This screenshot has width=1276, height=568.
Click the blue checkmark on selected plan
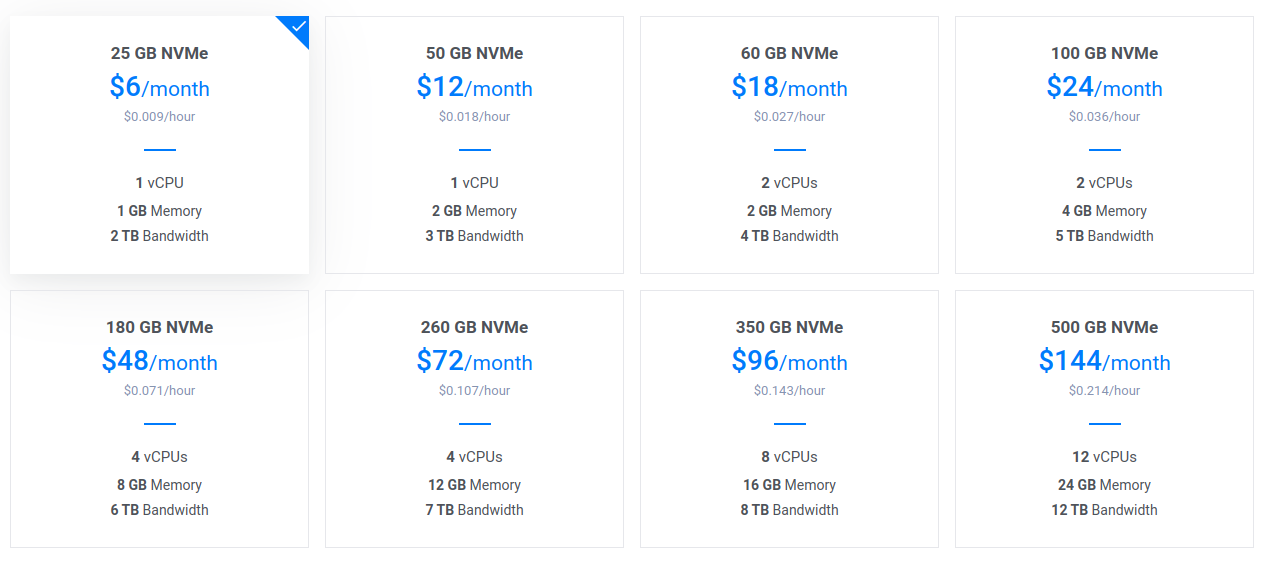pos(297,27)
